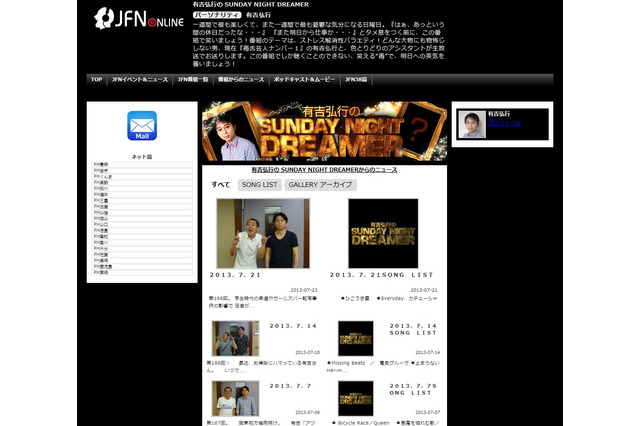Click the 2013-07-16 post date
Viewport: 640px width, 426px height.
tap(307, 352)
